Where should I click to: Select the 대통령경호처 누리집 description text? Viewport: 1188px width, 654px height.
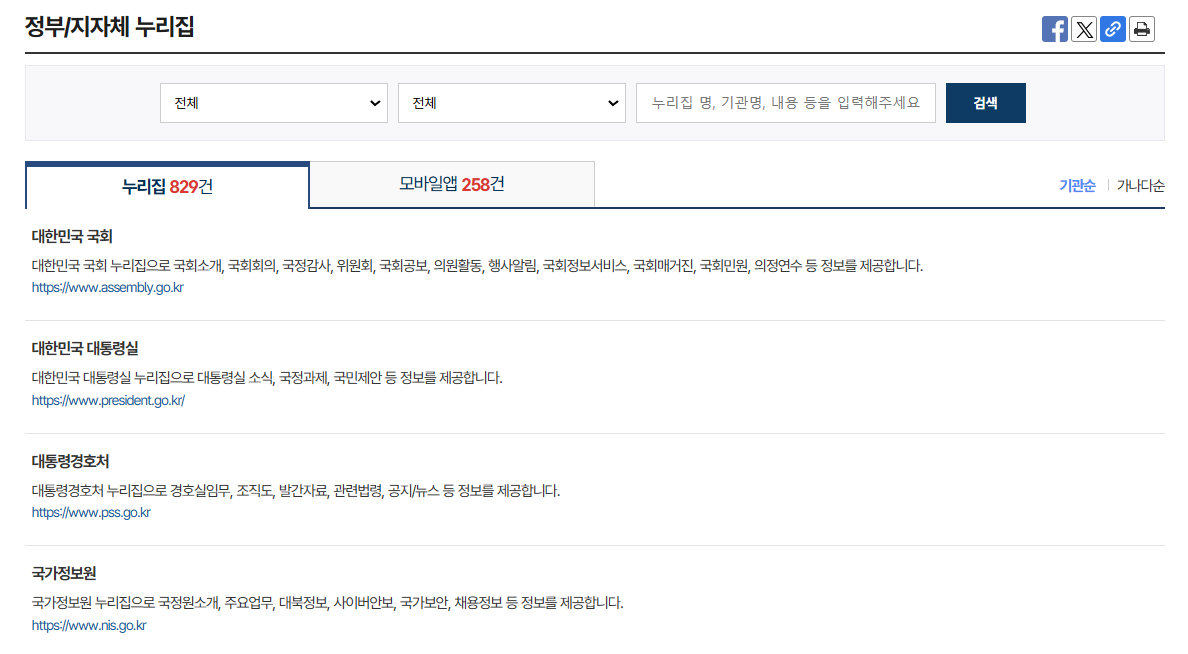(x=295, y=491)
